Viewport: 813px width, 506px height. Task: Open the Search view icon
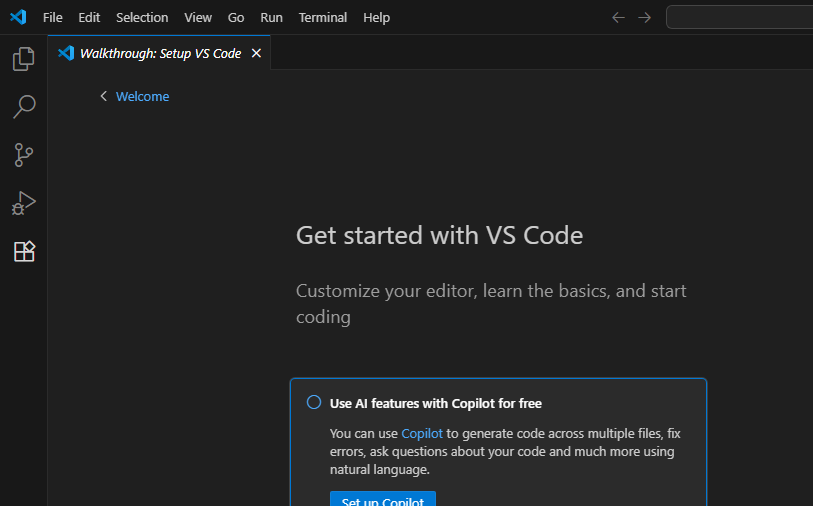pos(23,107)
